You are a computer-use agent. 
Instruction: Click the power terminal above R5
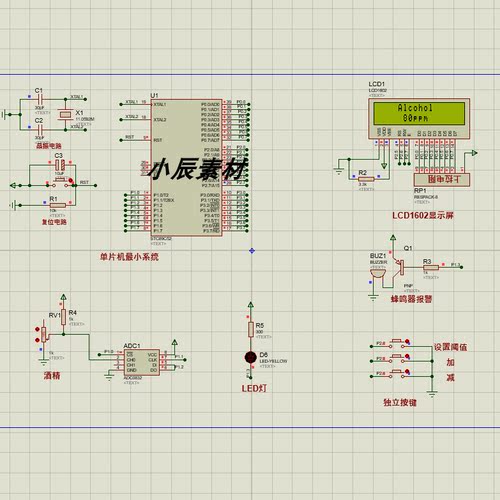click(251, 305)
